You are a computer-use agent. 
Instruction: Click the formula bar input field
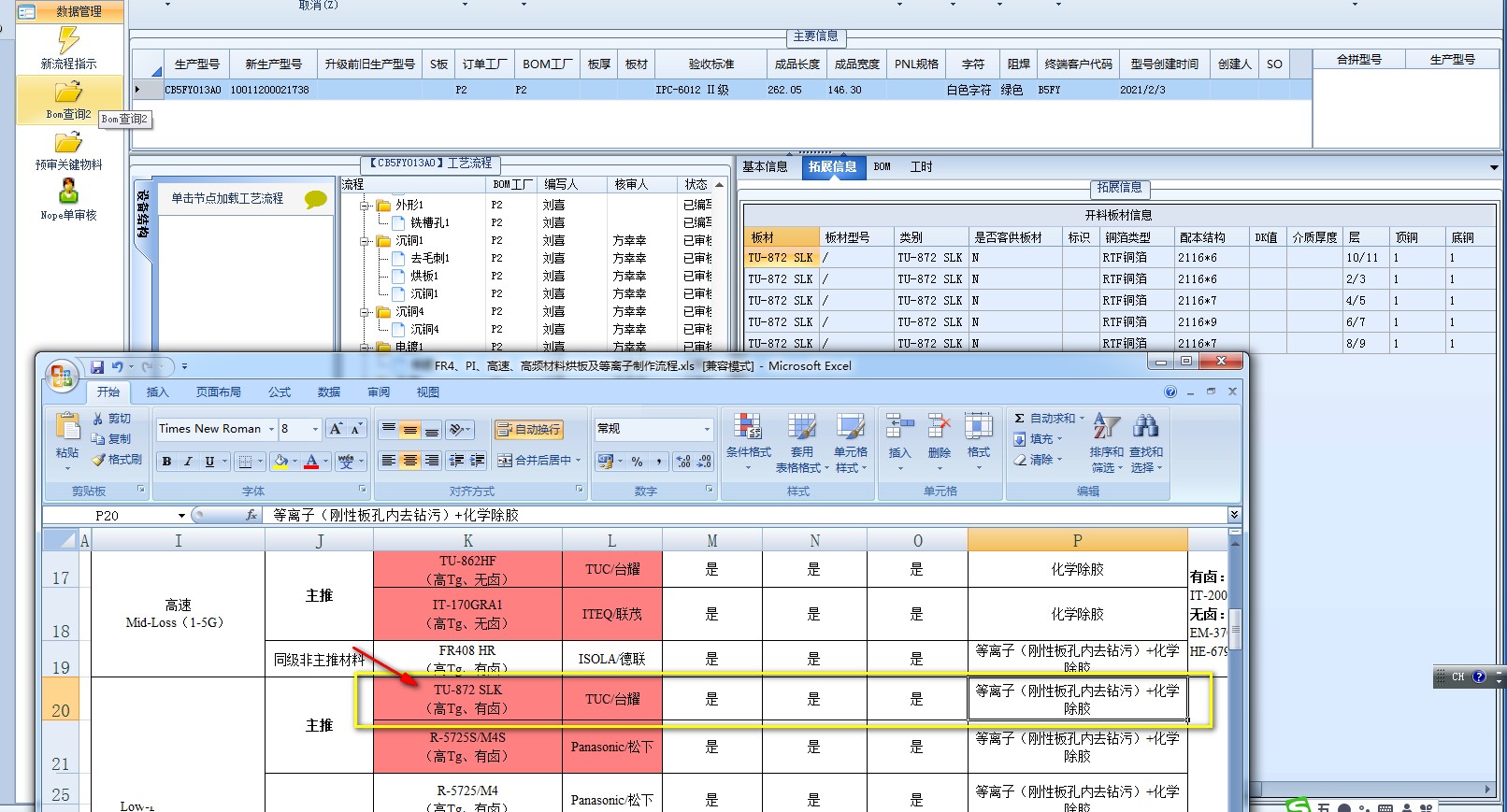(x=745, y=515)
